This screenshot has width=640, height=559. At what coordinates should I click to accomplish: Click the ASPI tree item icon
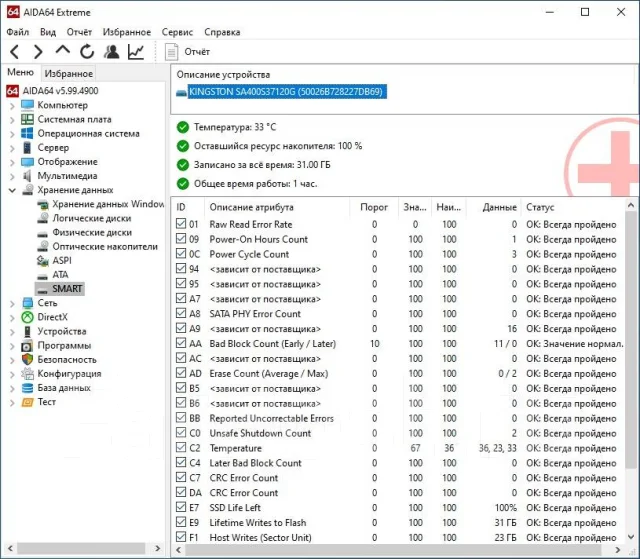coord(42,260)
